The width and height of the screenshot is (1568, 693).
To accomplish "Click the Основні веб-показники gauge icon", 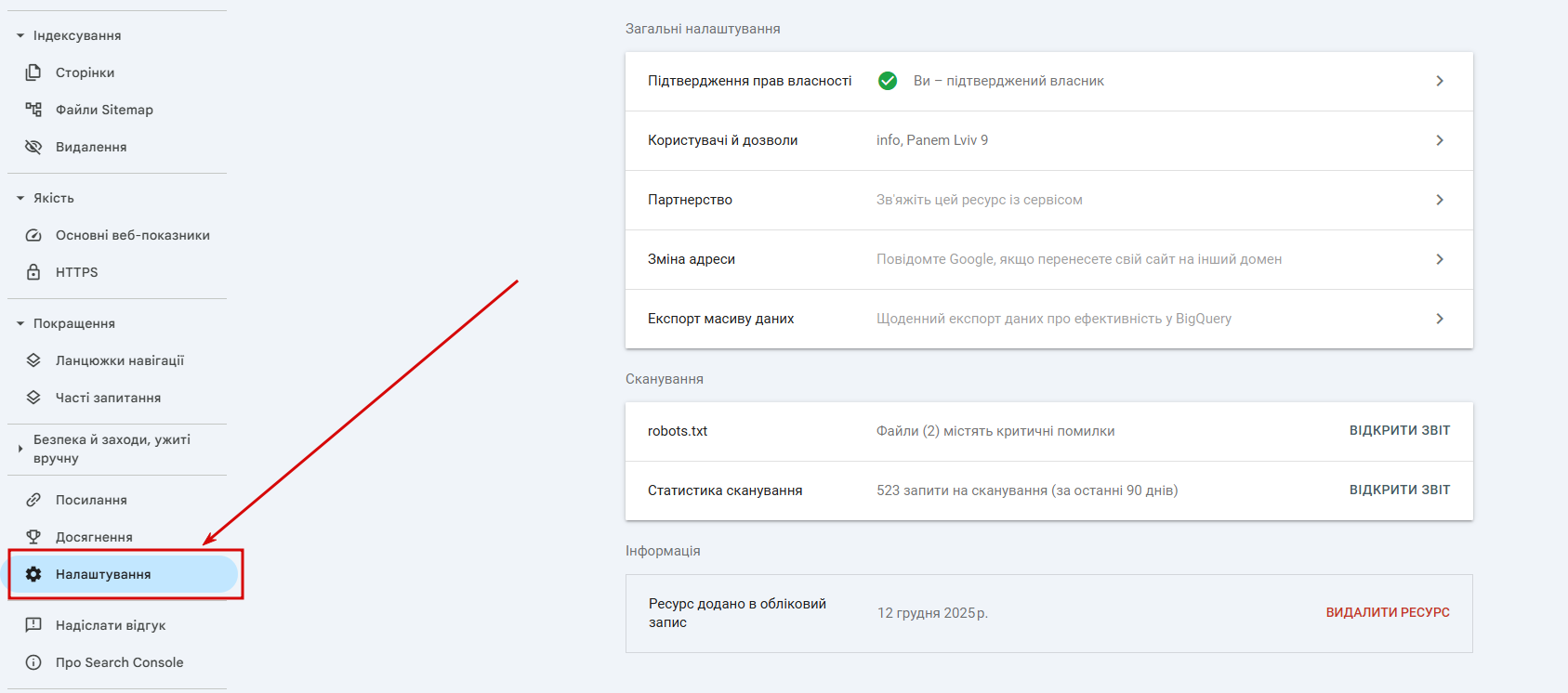I will [x=33, y=235].
